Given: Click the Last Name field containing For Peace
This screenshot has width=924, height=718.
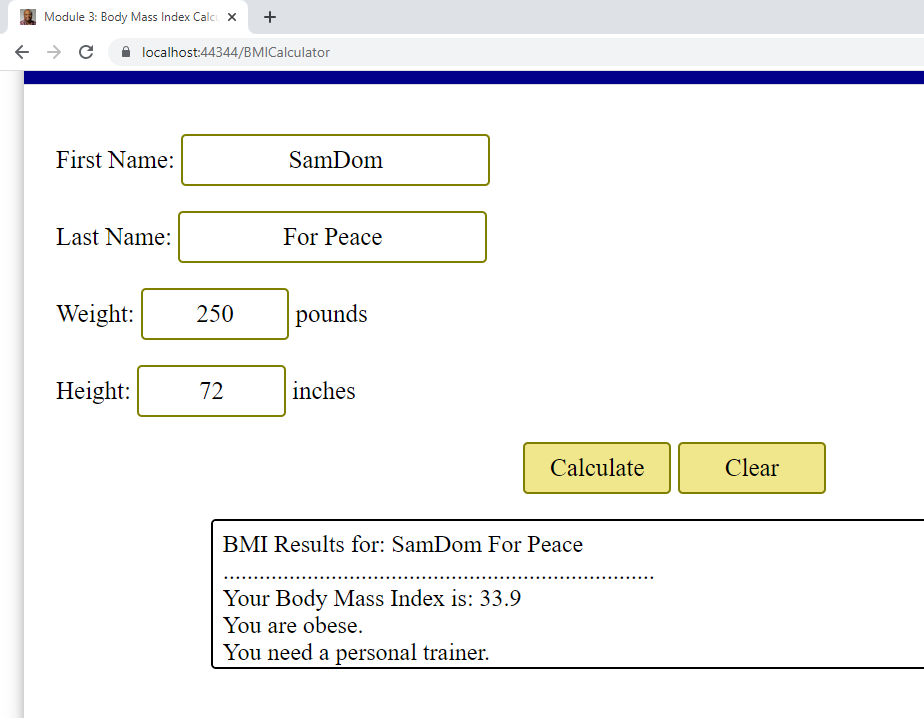Looking at the screenshot, I should (x=332, y=237).
